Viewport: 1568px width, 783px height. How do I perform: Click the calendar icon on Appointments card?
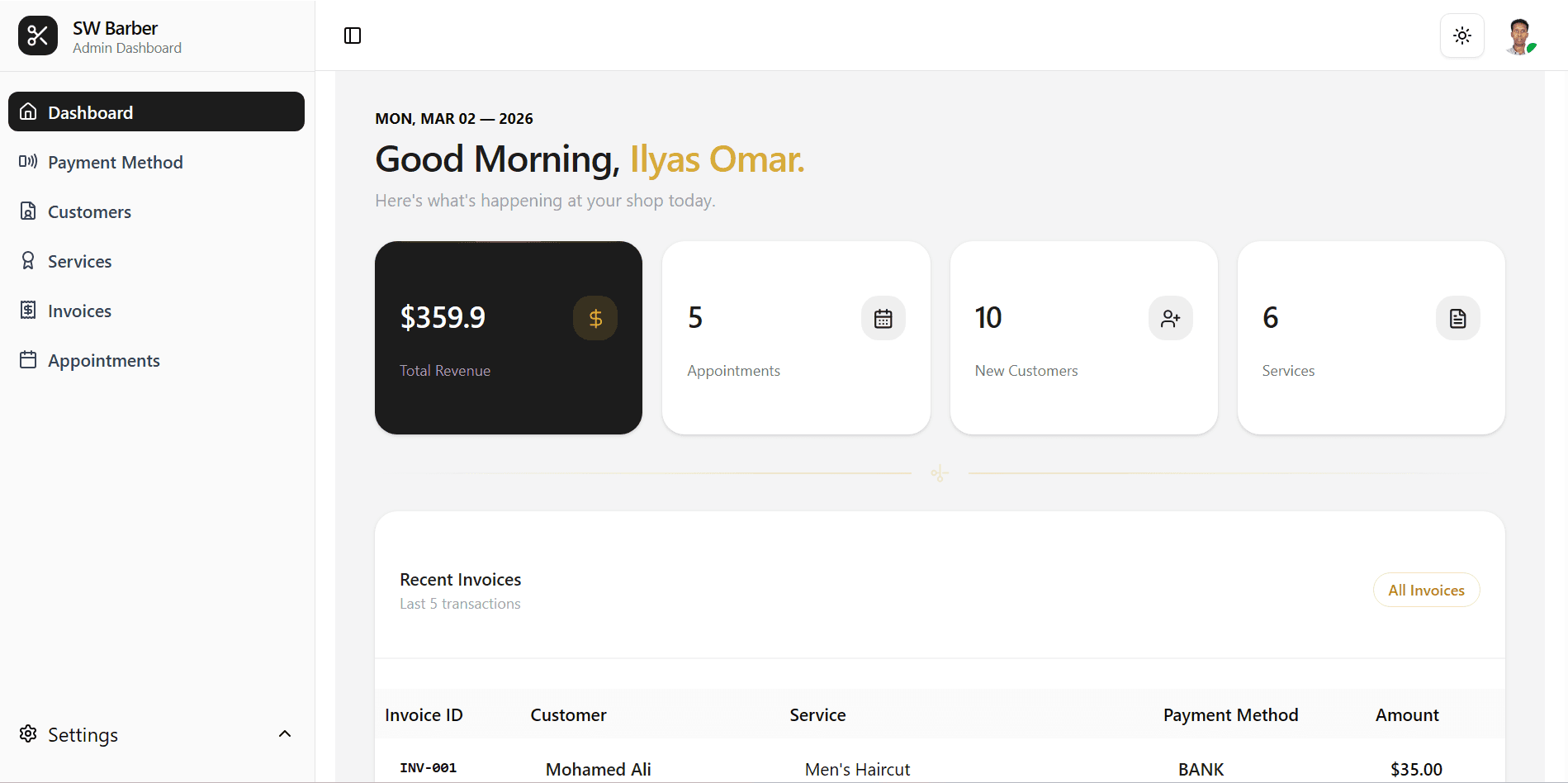pyautogui.click(x=883, y=318)
